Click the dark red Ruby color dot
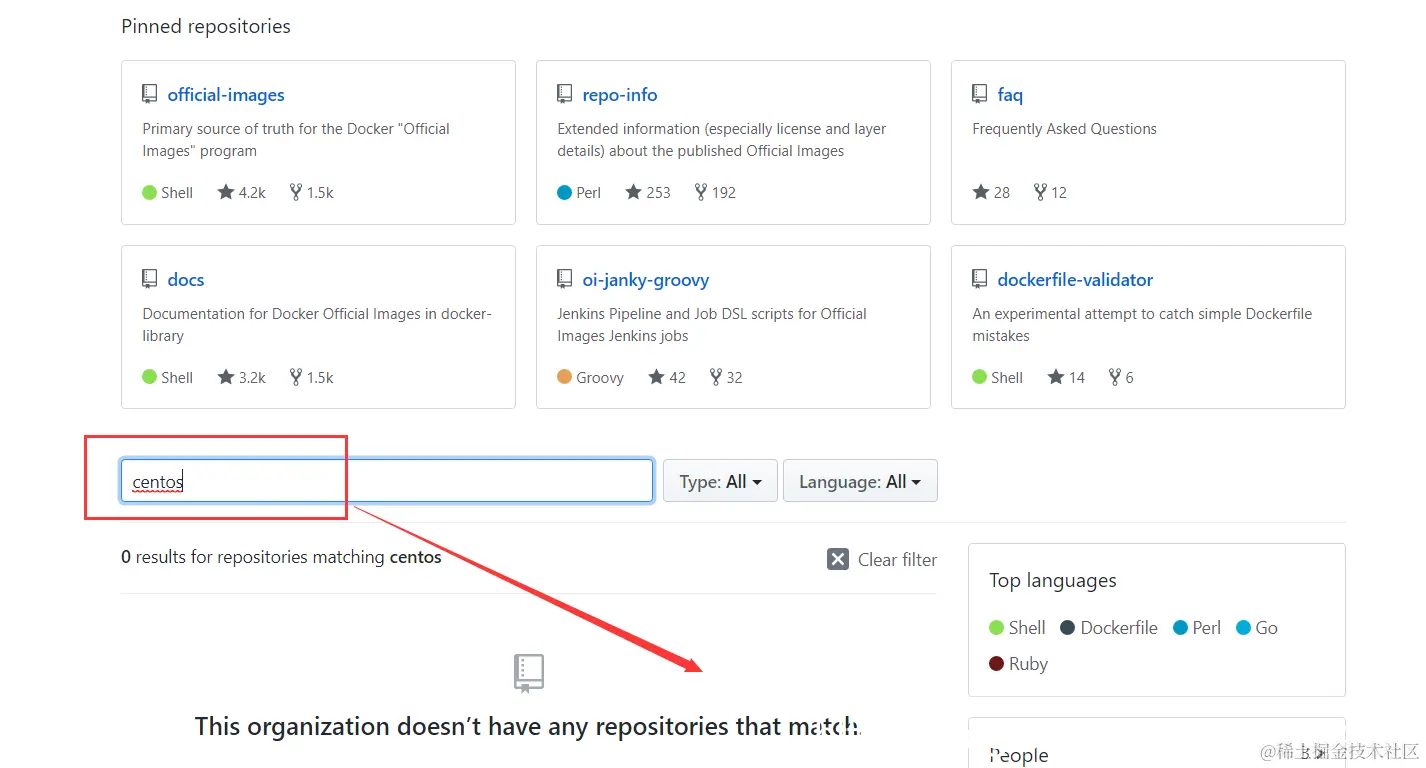The image size is (1426, 768). click(x=996, y=664)
